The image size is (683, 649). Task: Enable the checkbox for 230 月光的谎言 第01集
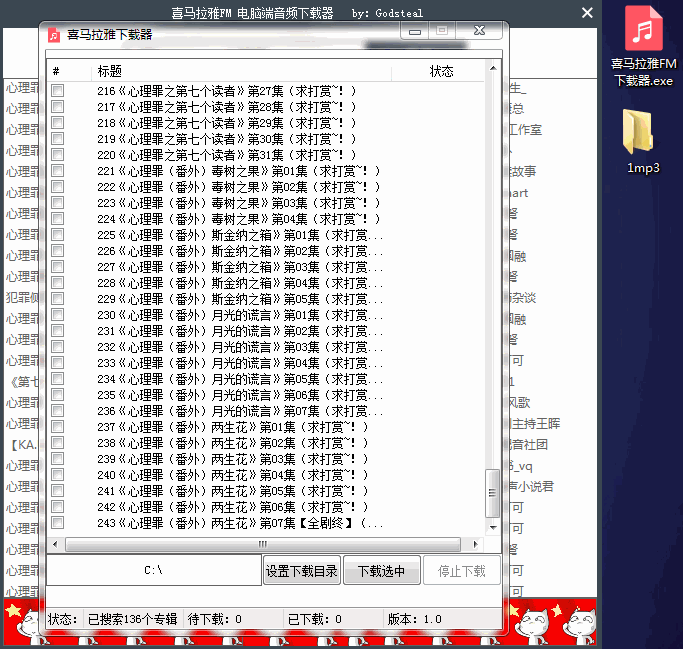click(x=58, y=315)
